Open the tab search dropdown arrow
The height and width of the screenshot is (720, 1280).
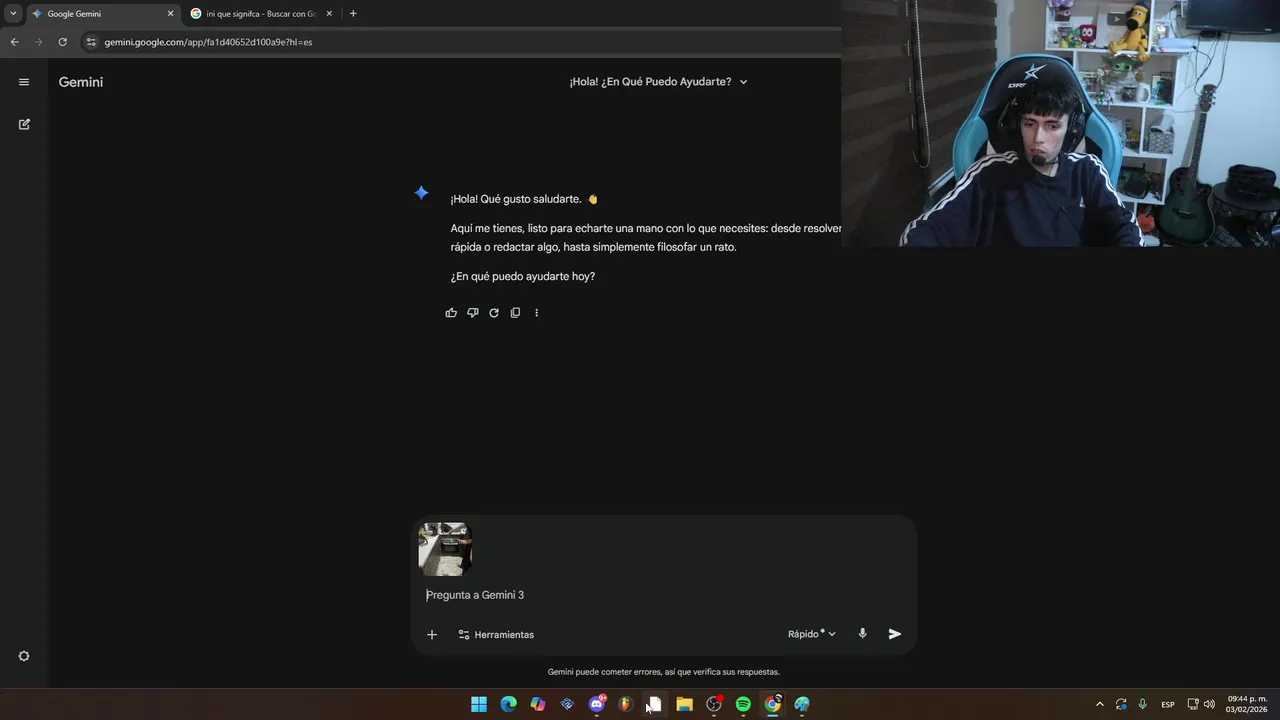click(x=13, y=14)
